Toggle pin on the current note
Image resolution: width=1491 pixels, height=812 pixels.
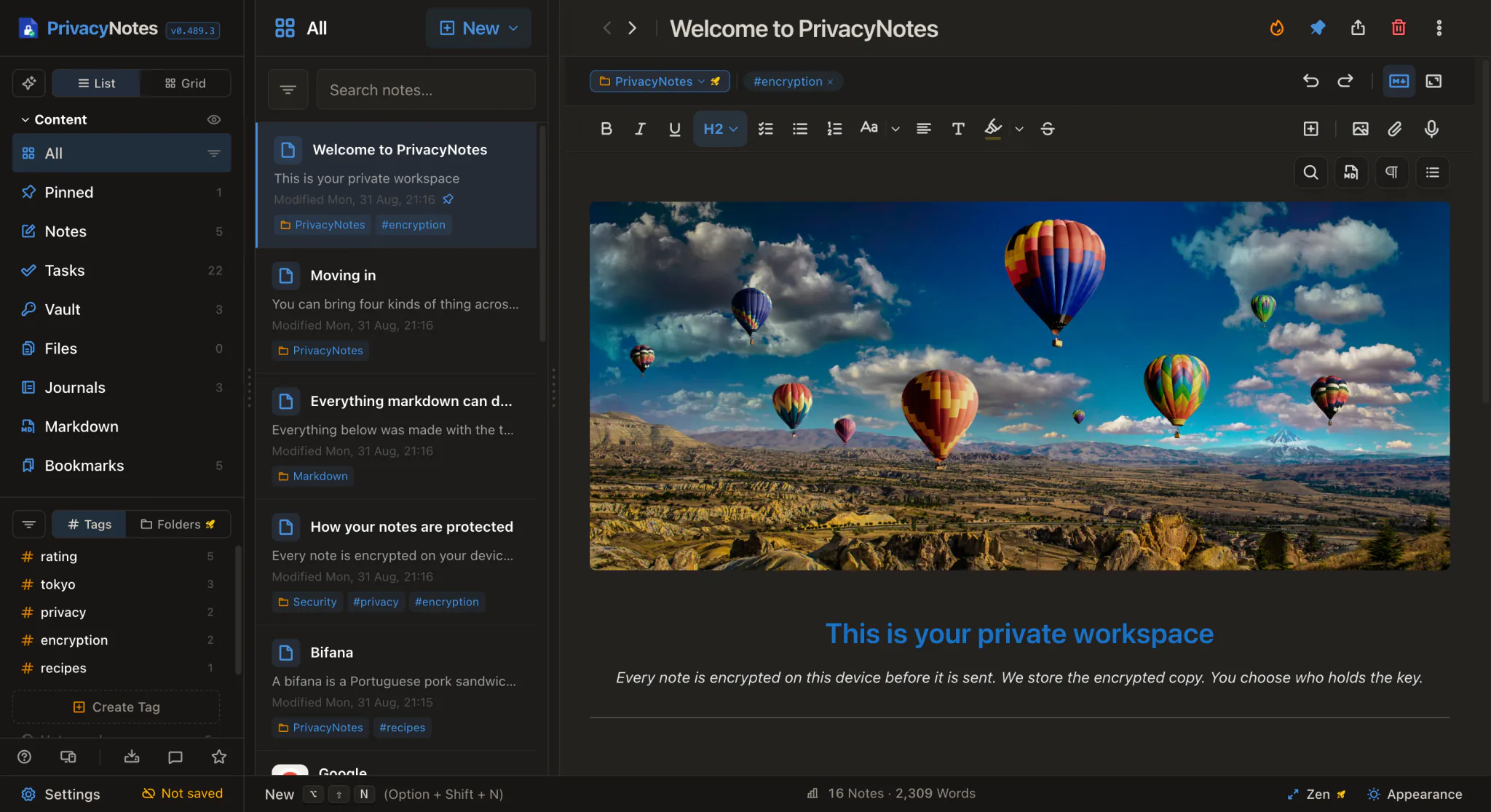1318,28
